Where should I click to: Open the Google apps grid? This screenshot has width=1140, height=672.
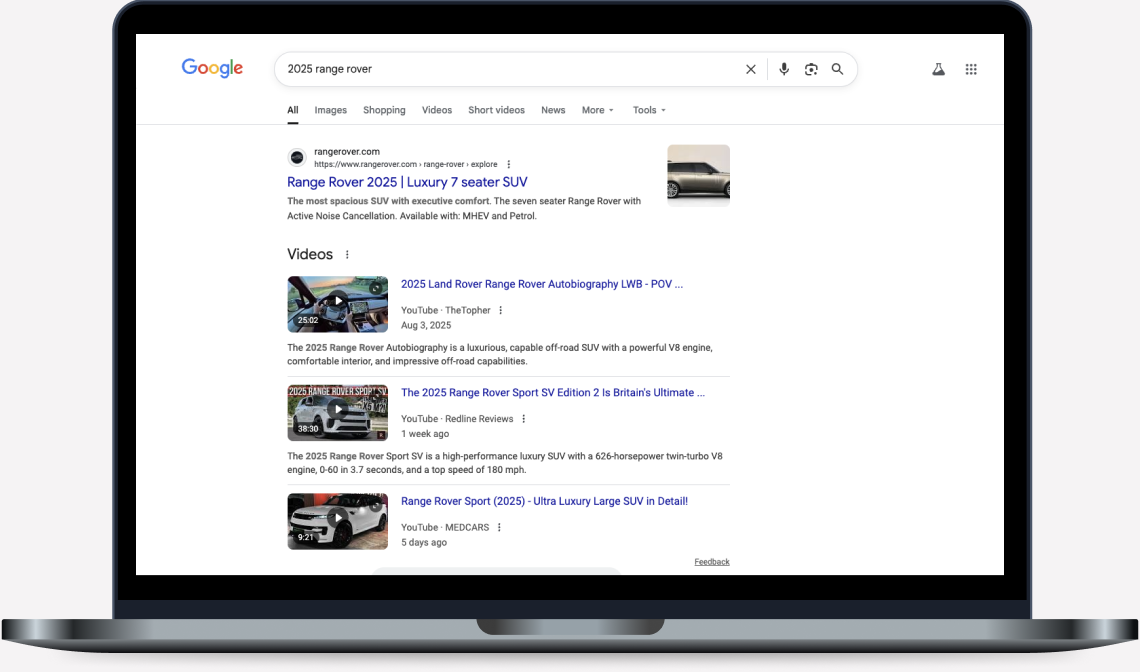tap(971, 69)
